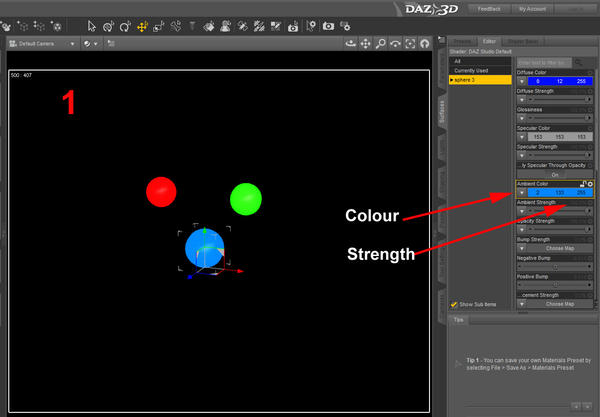The width and height of the screenshot is (600, 417).
Task: Click the blue sphere in the viewport
Action: [204, 248]
